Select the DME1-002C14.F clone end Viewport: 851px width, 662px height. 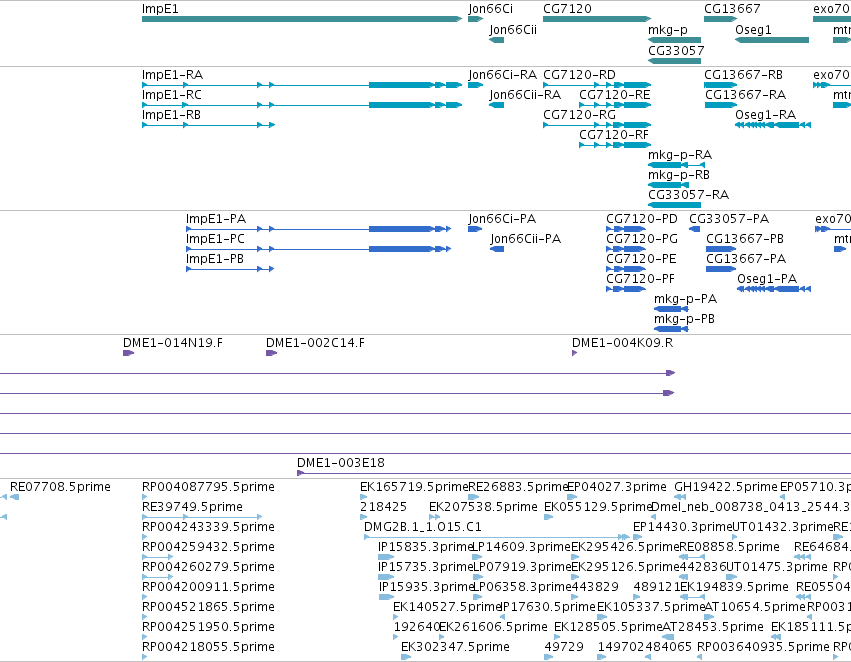coord(271,353)
